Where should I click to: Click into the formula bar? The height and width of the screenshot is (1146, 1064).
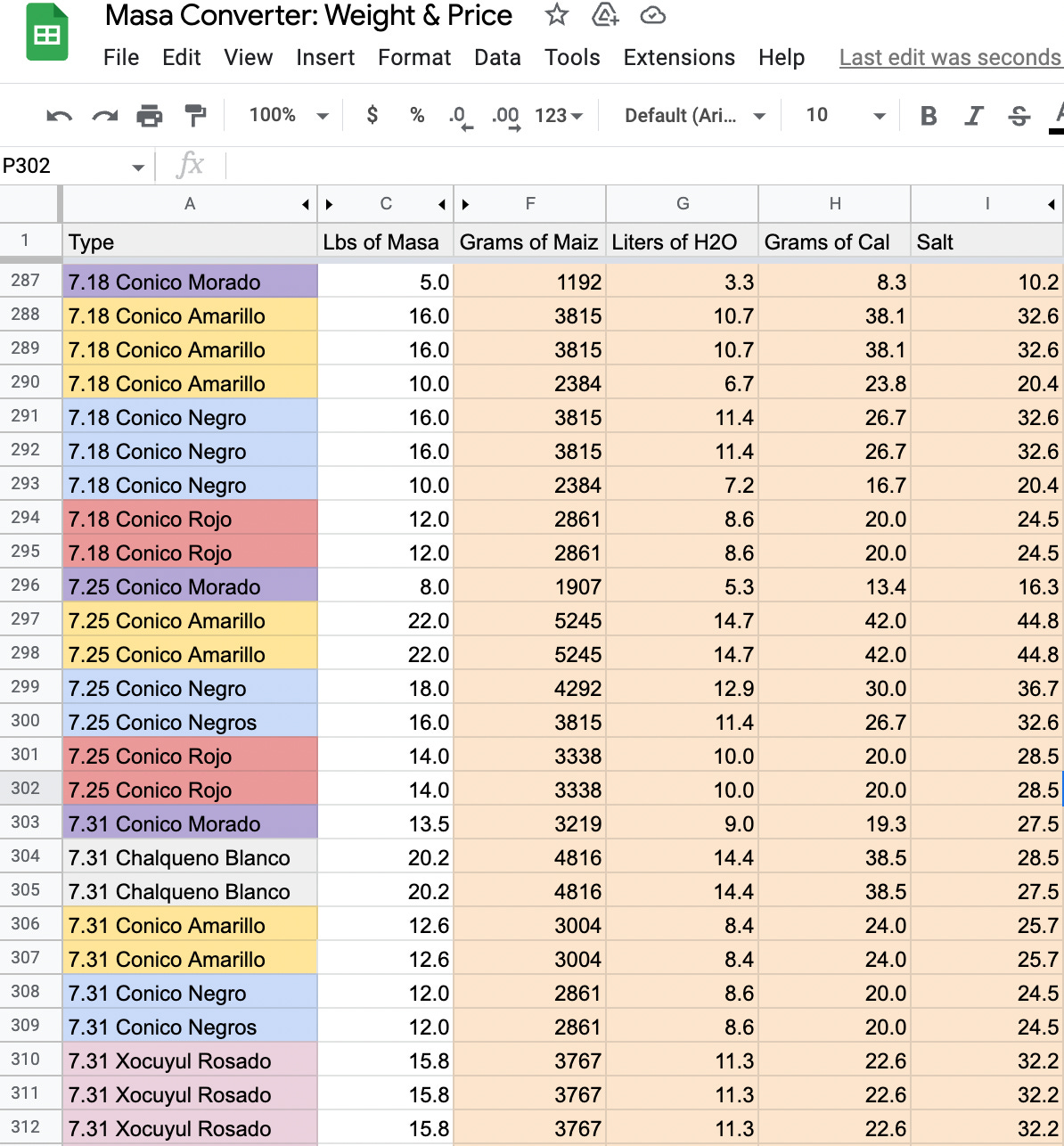[x=645, y=166]
